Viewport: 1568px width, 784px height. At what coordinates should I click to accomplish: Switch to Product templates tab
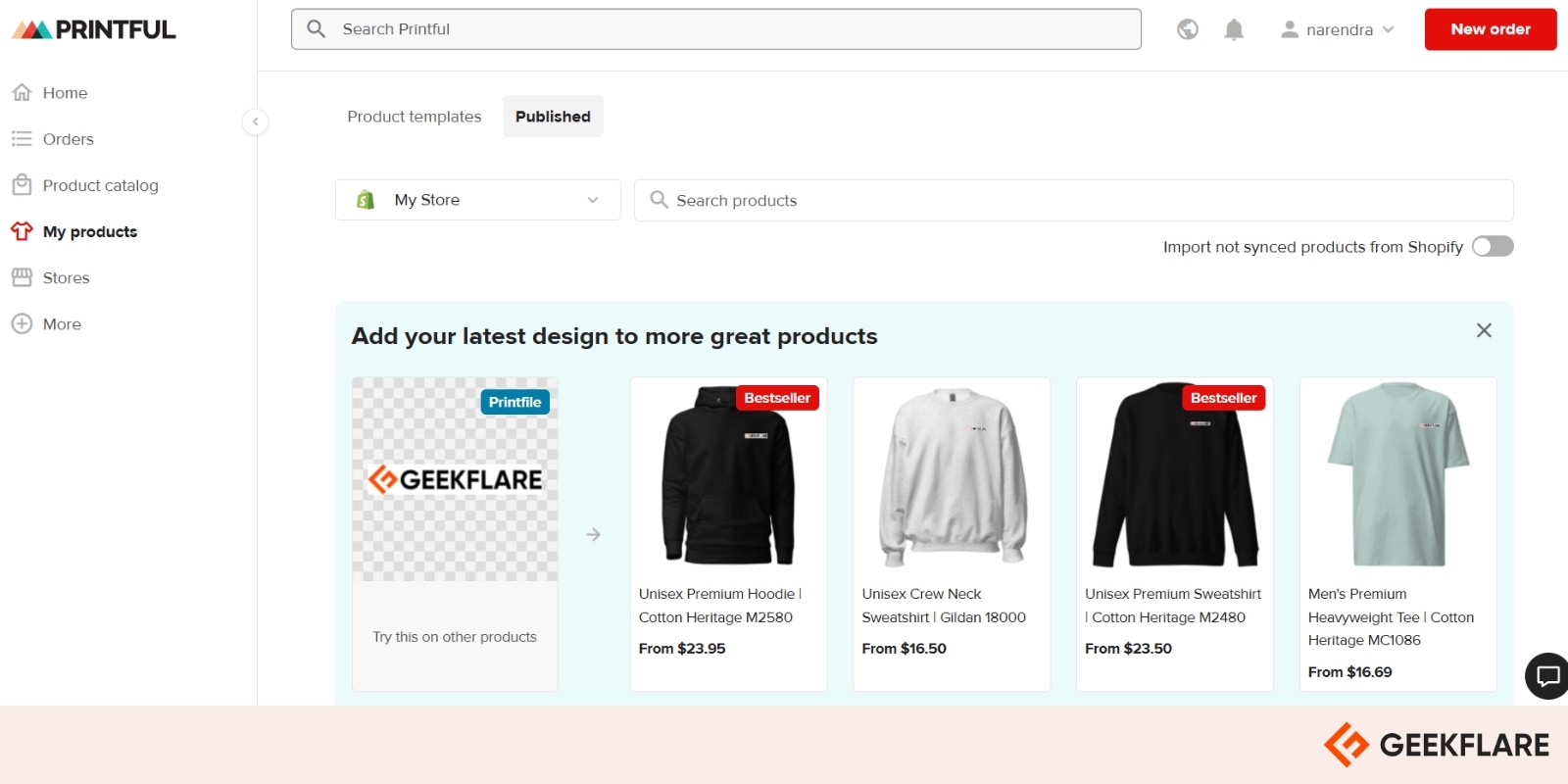pos(415,117)
